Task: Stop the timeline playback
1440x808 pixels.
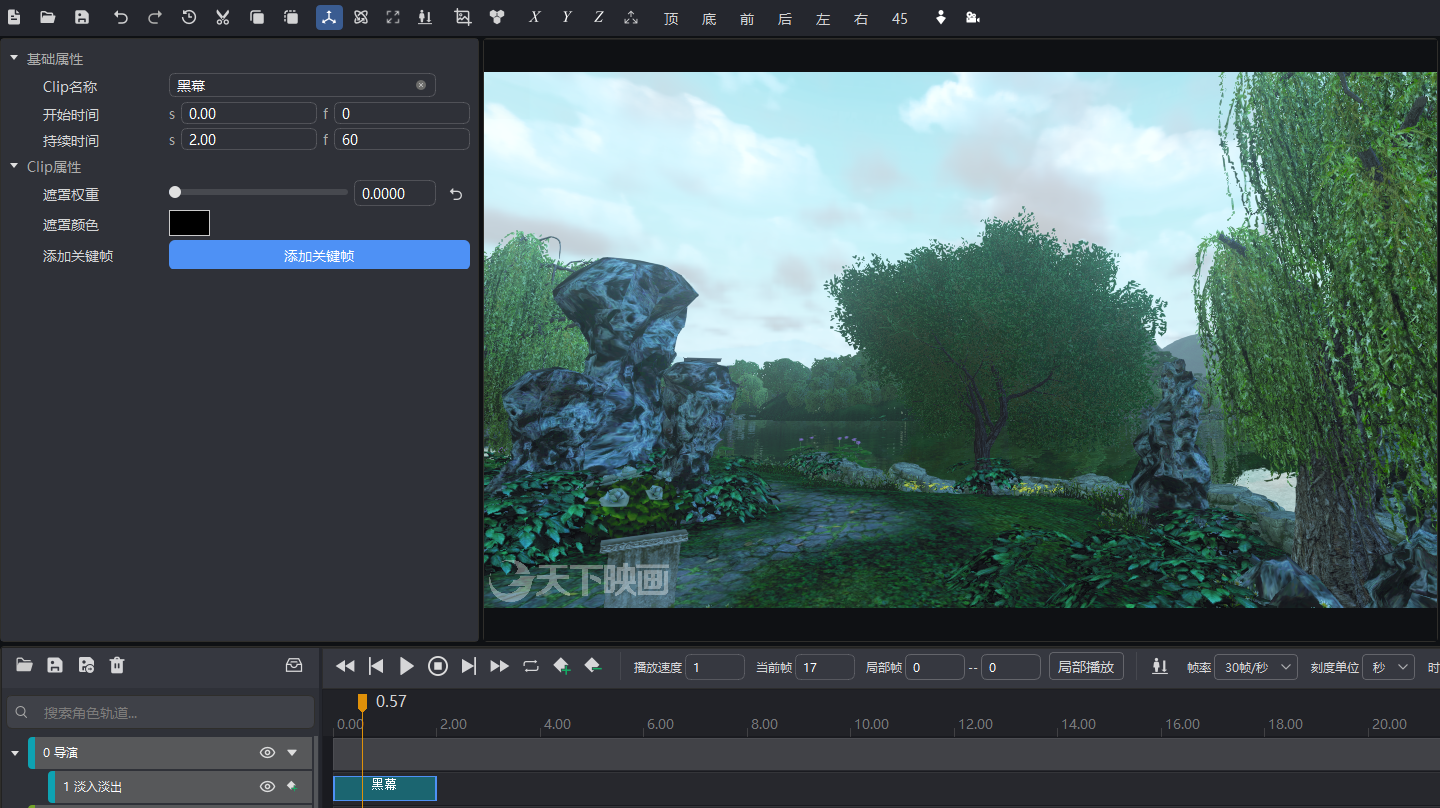Action: point(438,666)
